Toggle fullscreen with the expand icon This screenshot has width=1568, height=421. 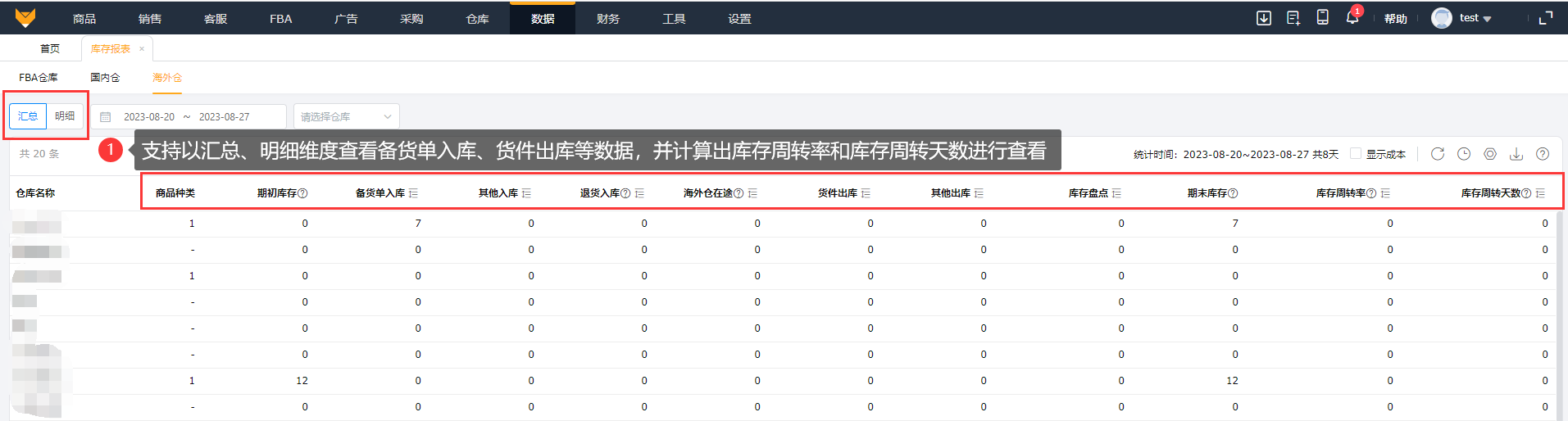(x=1546, y=18)
